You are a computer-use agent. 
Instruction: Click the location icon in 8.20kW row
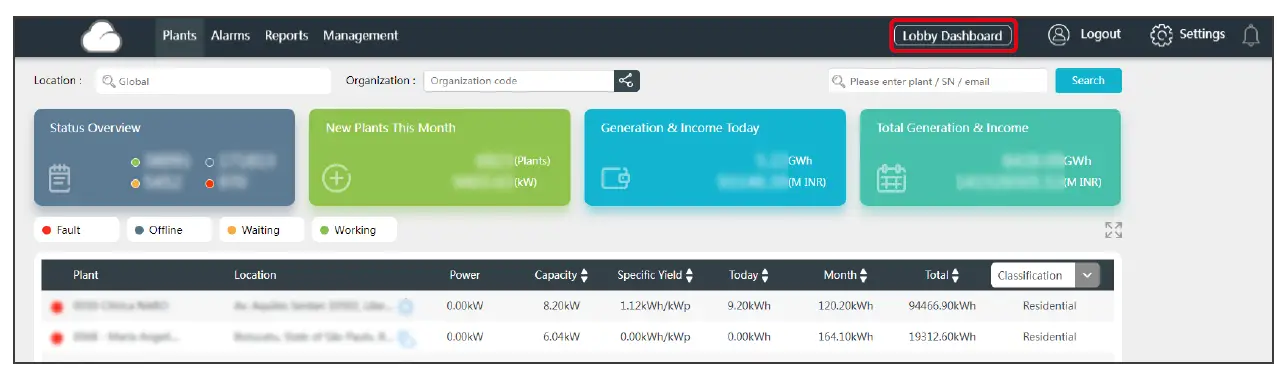[x=405, y=306]
